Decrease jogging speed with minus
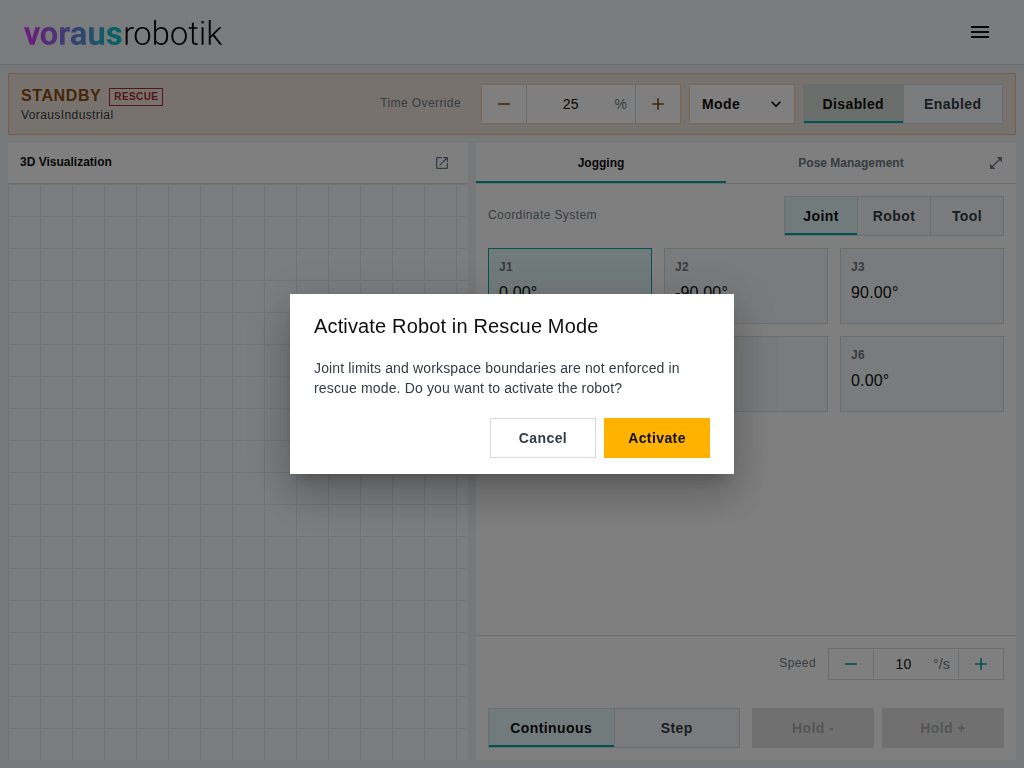This screenshot has height=768, width=1024. click(x=850, y=664)
